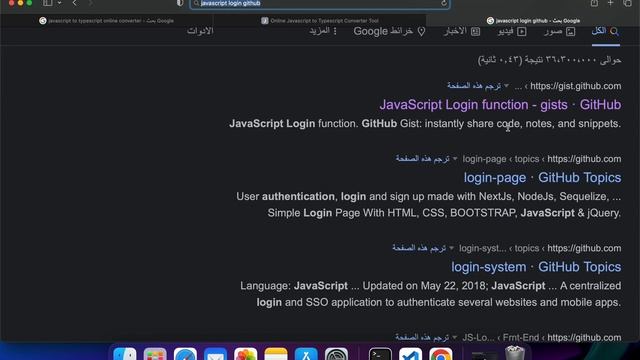This screenshot has height=360, width=640.
Task: Click the result count text حوالي ٣٦٬٣٠٠٬٠٠٠ نتيجة
Action: tap(549, 60)
